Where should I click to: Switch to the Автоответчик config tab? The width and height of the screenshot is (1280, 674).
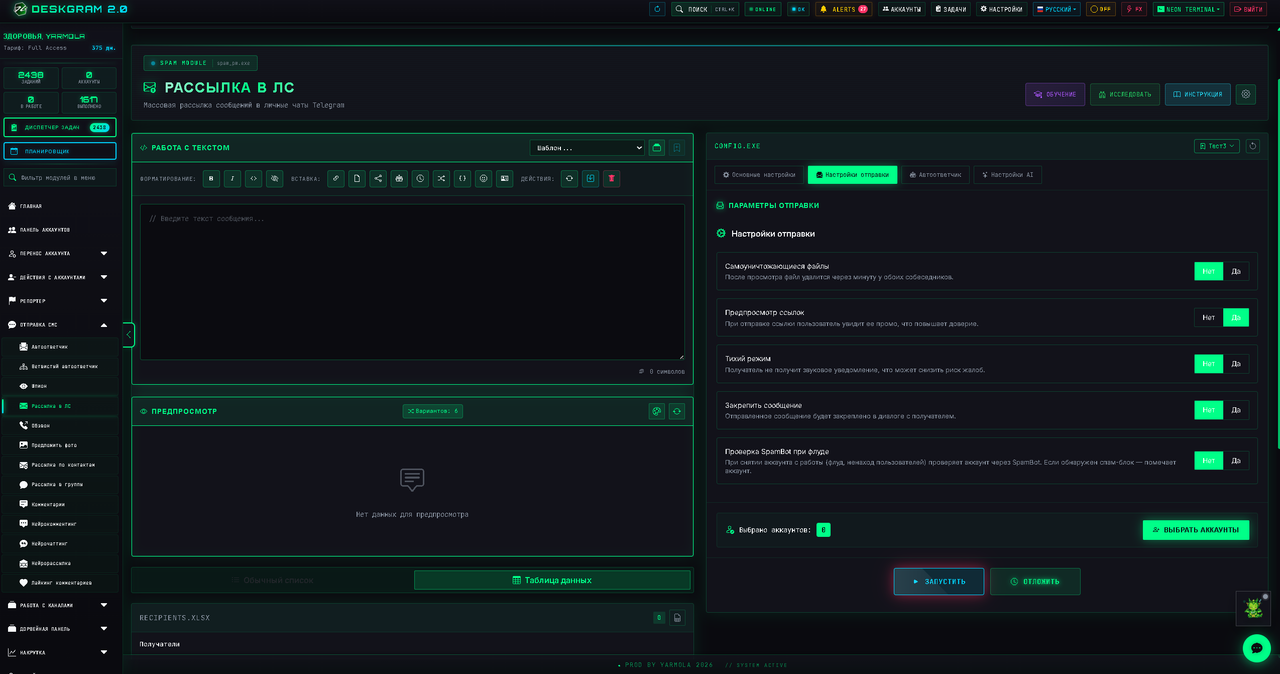(x=935, y=175)
